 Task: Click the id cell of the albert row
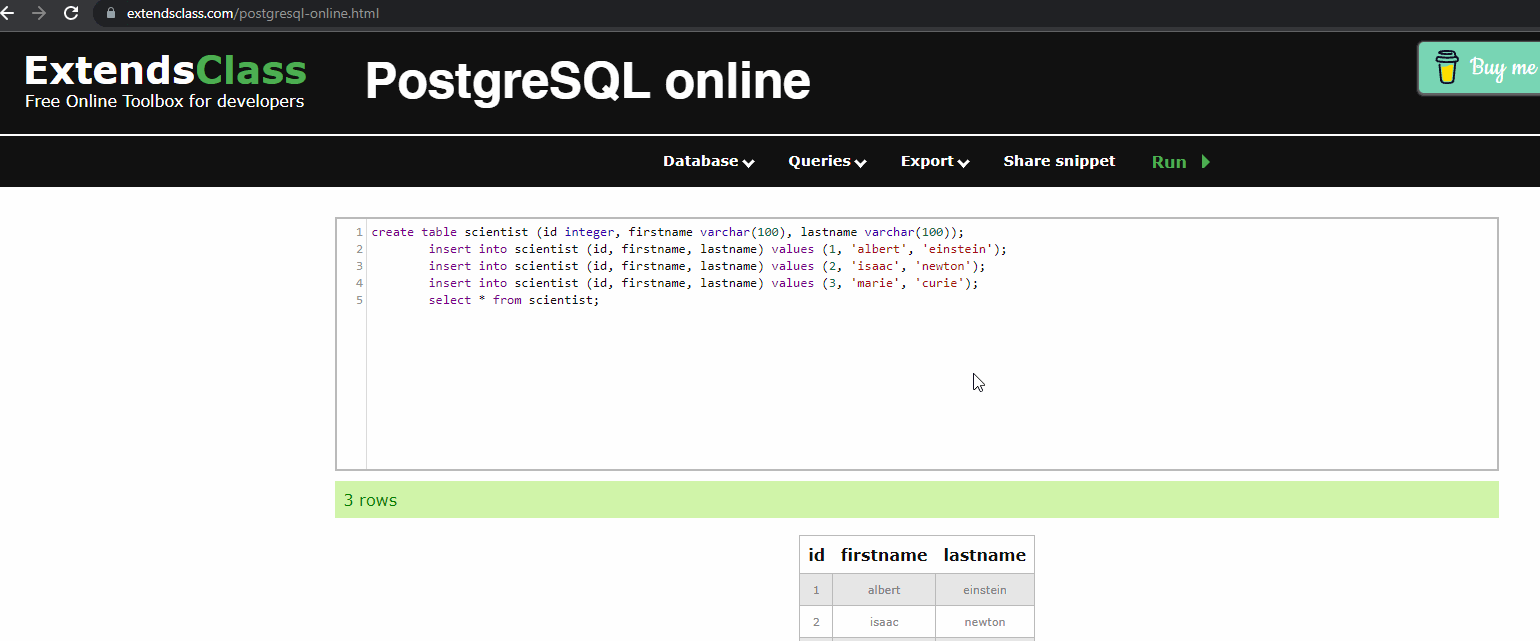point(816,590)
